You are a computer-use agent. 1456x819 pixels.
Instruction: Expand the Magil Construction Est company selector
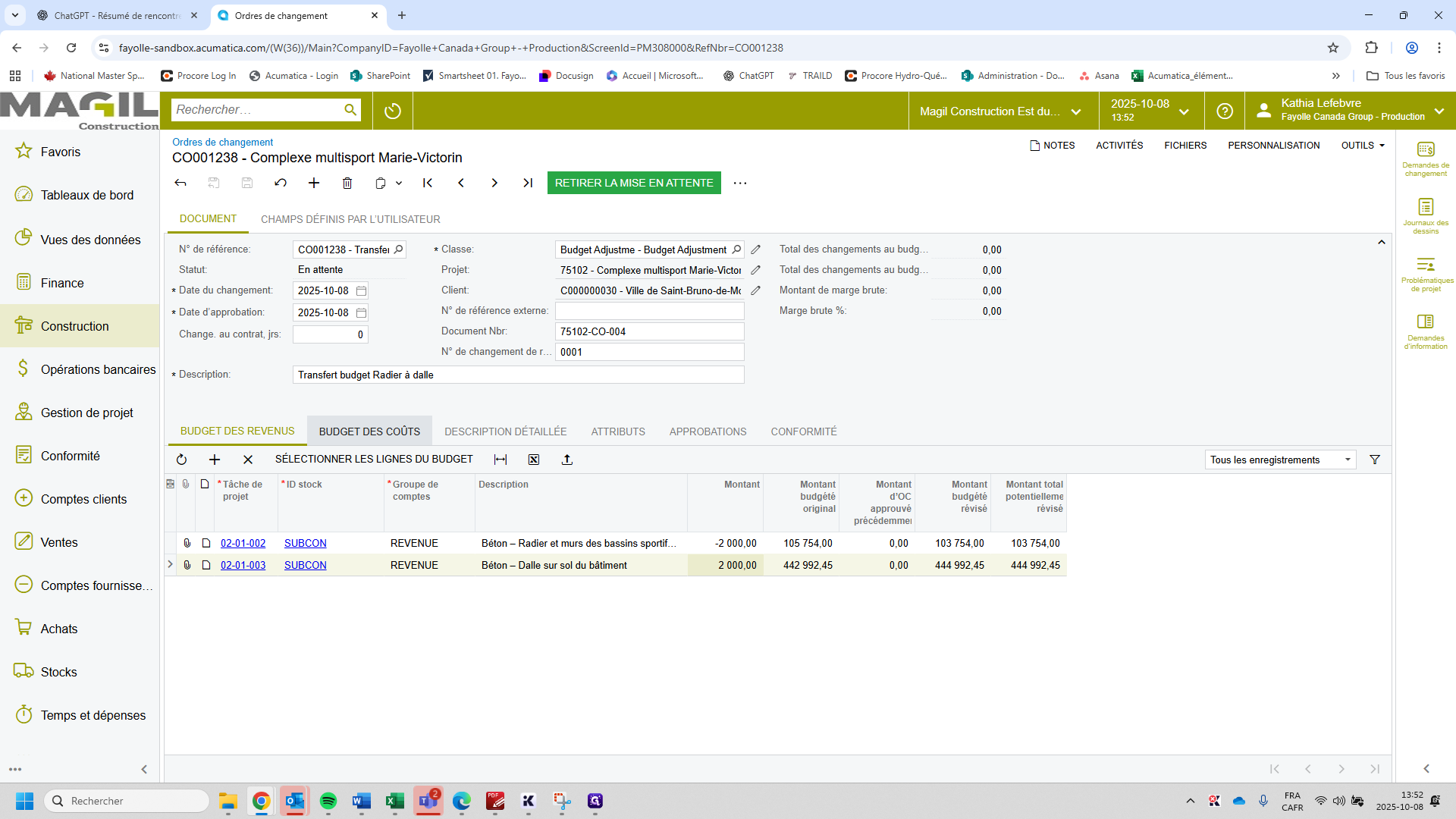[1001, 111]
